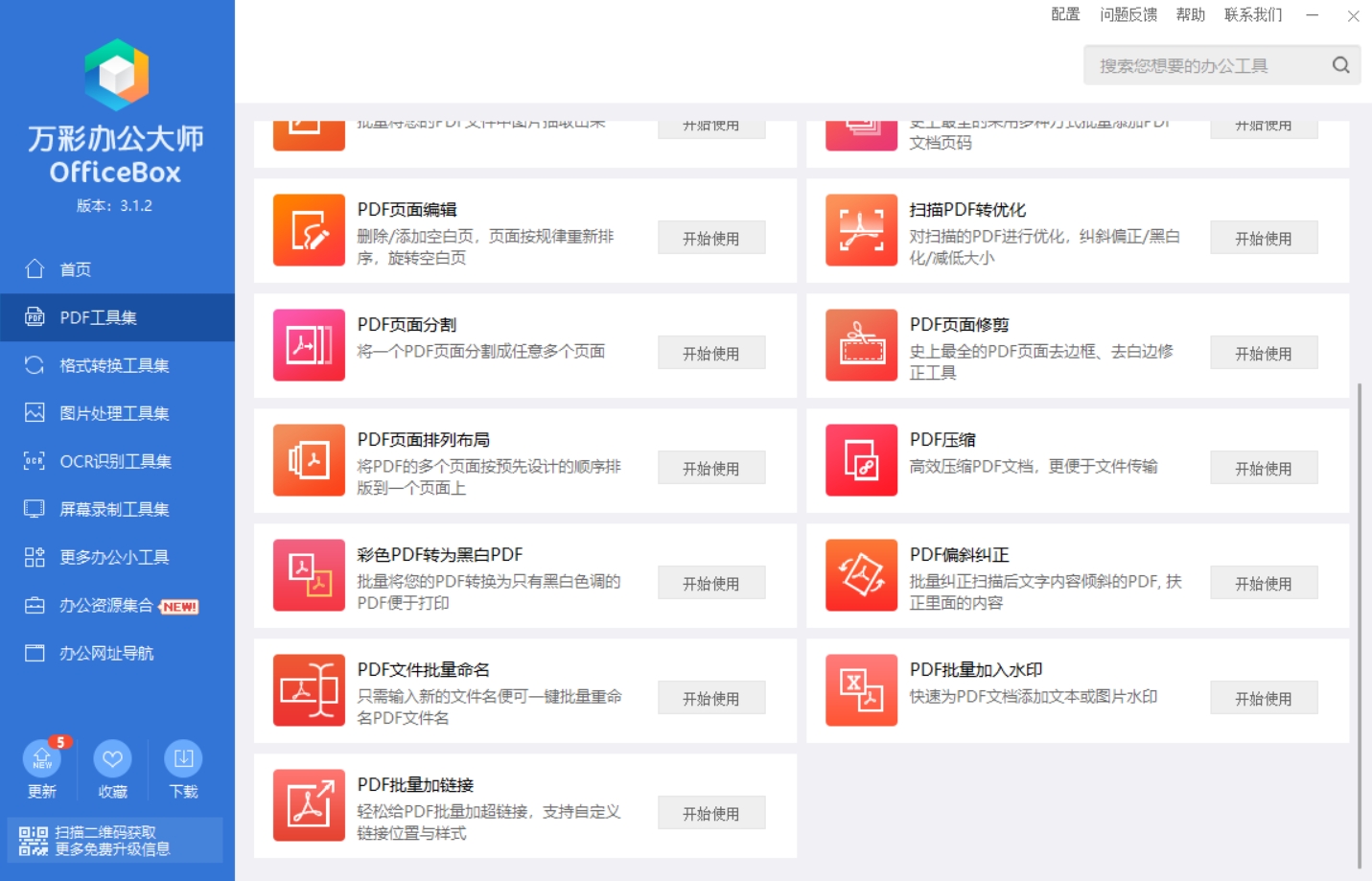Open the 配置 settings menu
Viewport: 1372px width, 881px height.
click(x=1065, y=14)
